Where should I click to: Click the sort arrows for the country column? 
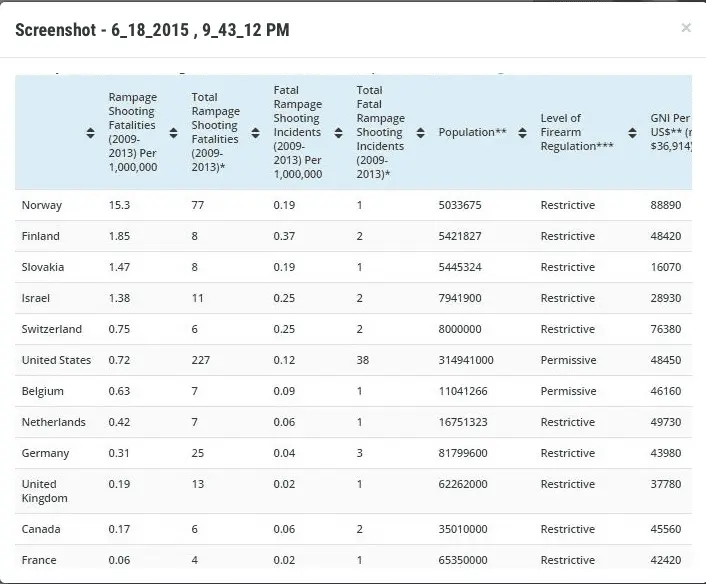click(x=91, y=133)
